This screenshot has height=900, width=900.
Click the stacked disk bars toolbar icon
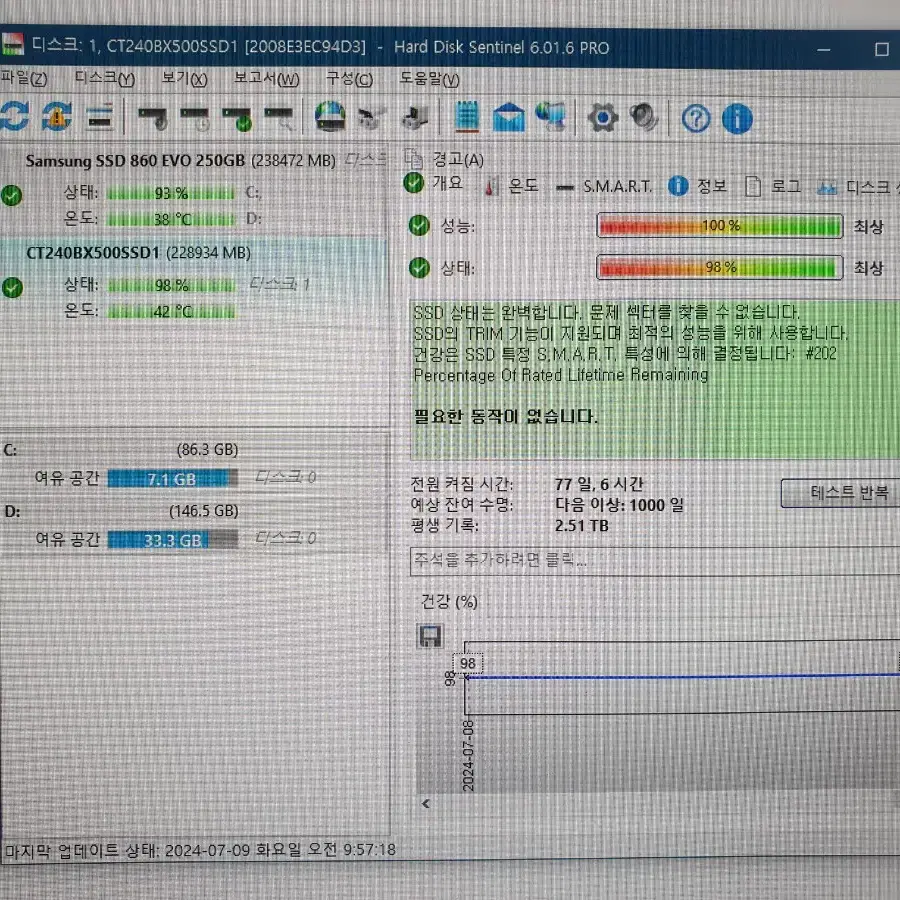[x=100, y=117]
